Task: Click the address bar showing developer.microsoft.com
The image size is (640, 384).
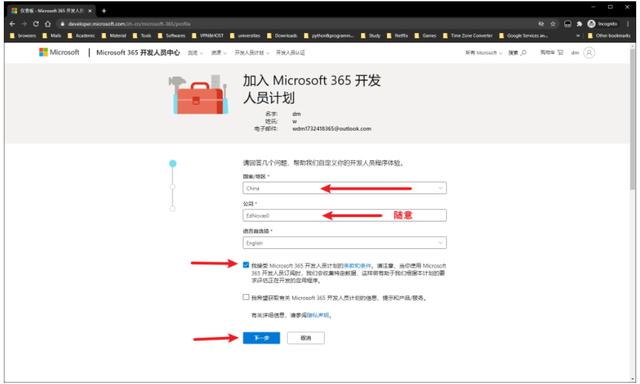Action: [x=294, y=24]
